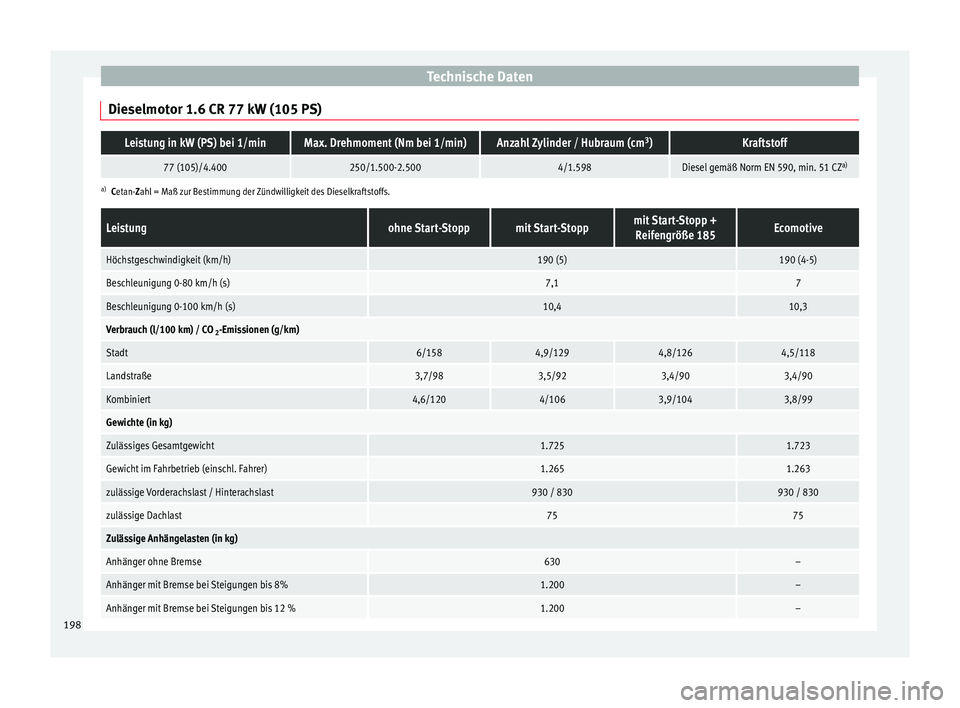Viewport: 960px width, 708px height.
Task: Select Ecomotive combined value '3,8/99'
Action: (x=798, y=399)
